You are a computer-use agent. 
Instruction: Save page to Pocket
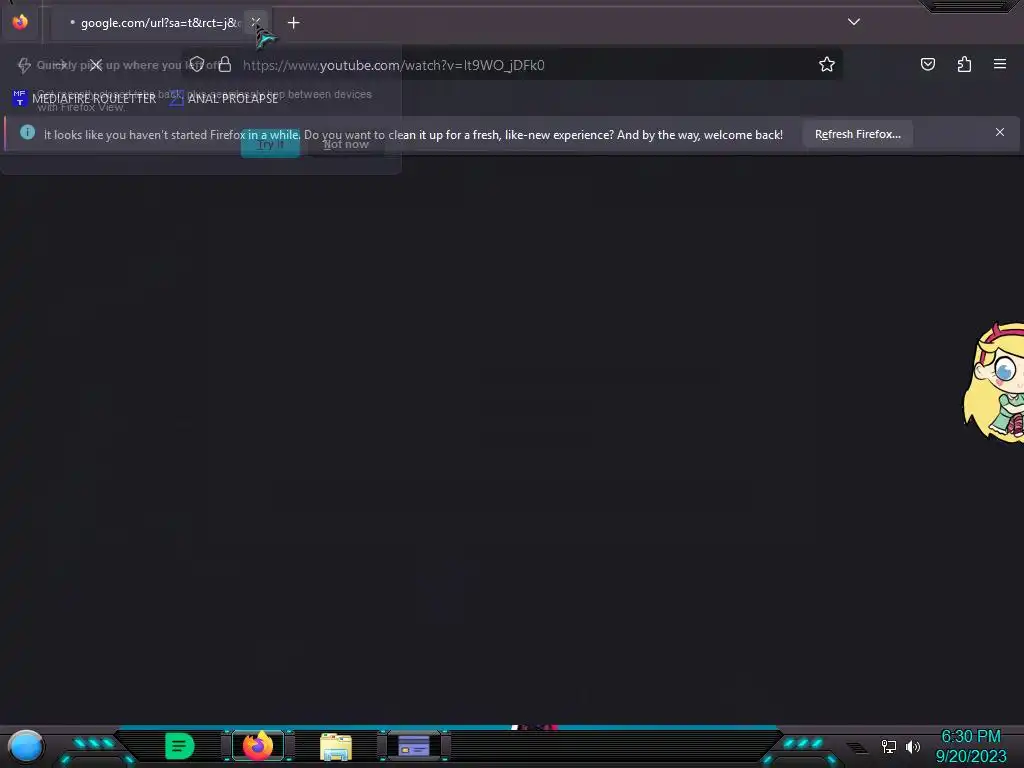coord(927,64)
